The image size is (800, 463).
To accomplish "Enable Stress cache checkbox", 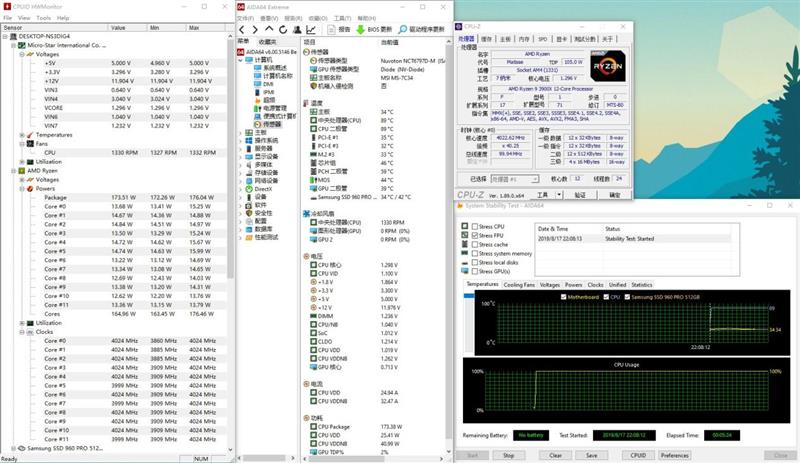I will (x=475, y=245).
